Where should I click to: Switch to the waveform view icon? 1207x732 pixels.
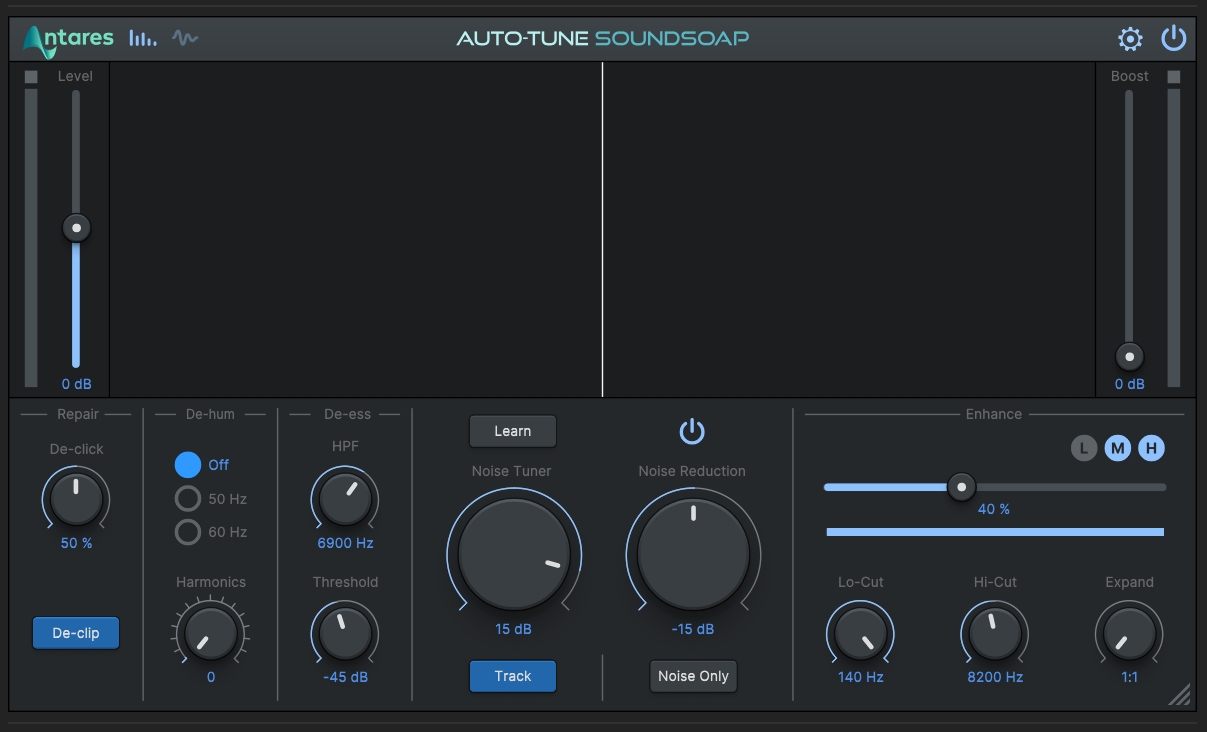click(184, 39)
